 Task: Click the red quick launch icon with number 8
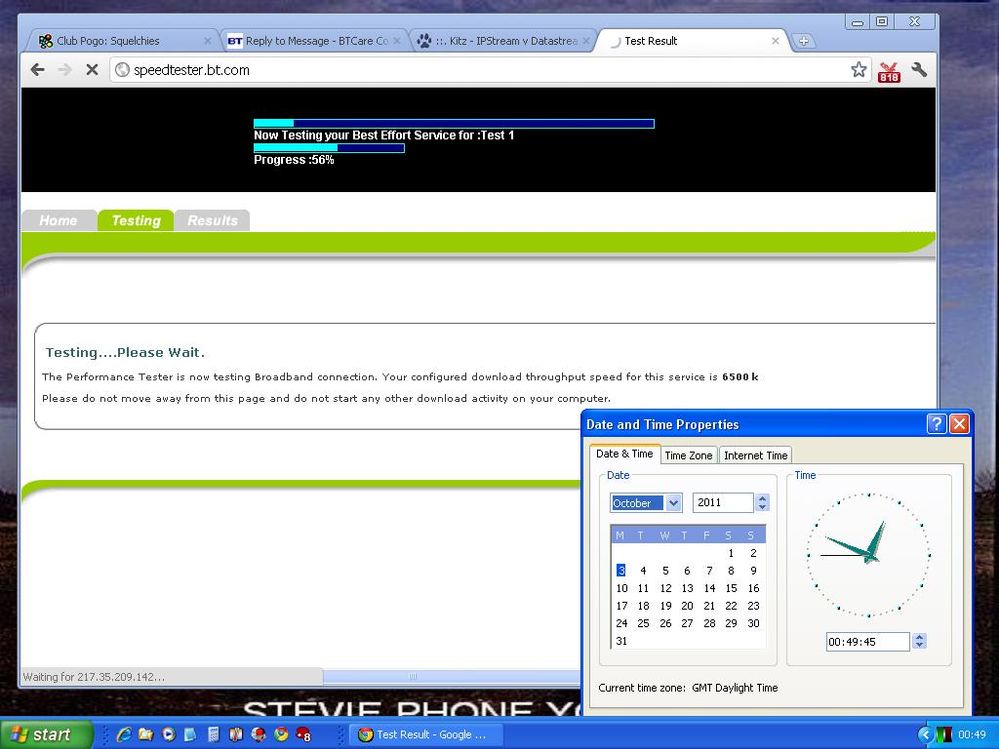point(303,734)
